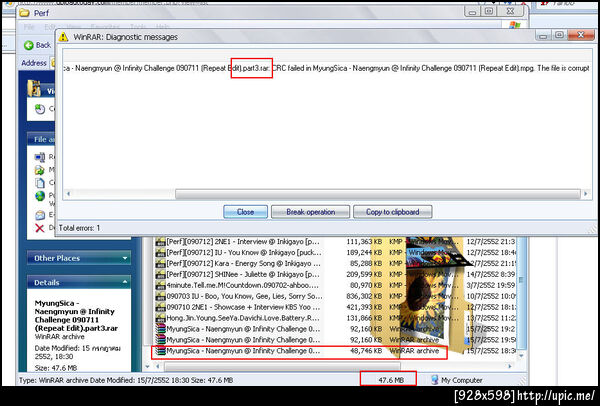The height and width of the screenshot is (406, 600).
Task: Click the Close button in WinRAR dialog
Action: (x=245, y=212)
